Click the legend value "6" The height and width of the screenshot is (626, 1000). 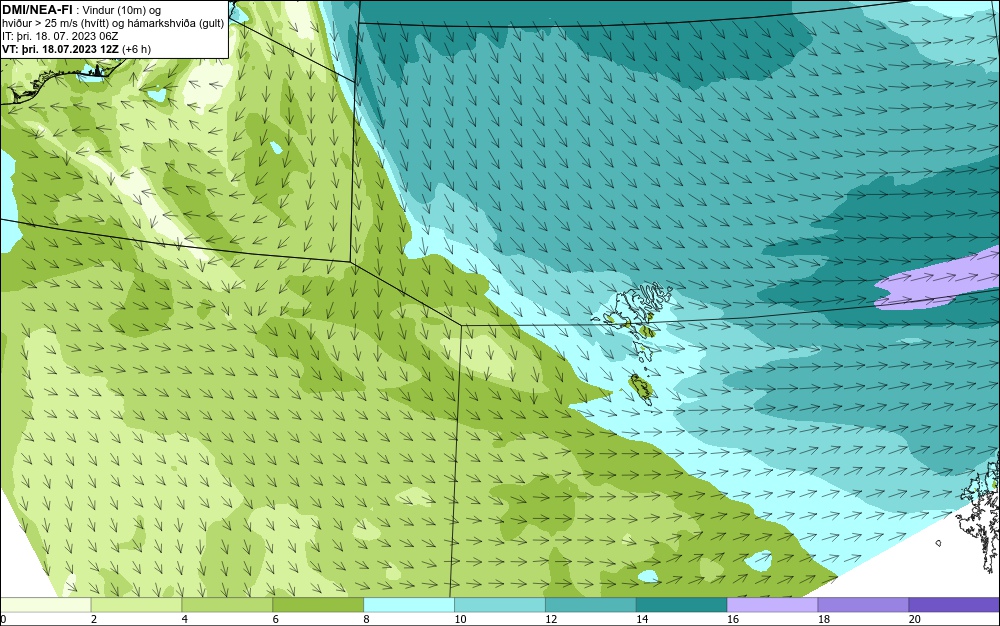pos(276,619)
